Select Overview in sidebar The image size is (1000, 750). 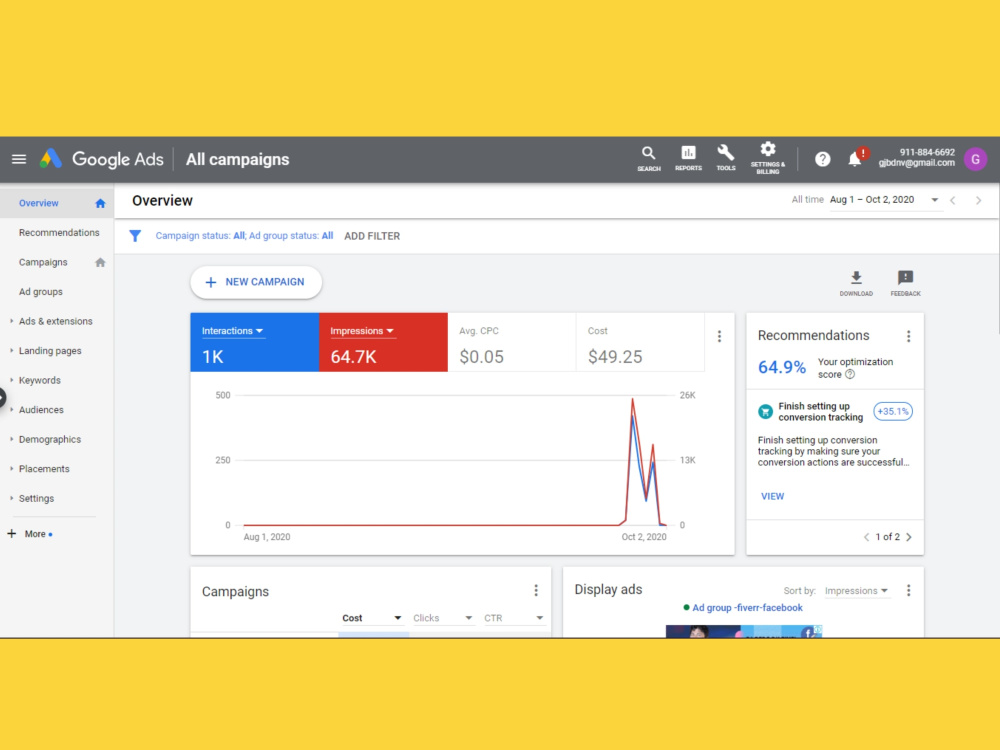[x=39, y=203]
